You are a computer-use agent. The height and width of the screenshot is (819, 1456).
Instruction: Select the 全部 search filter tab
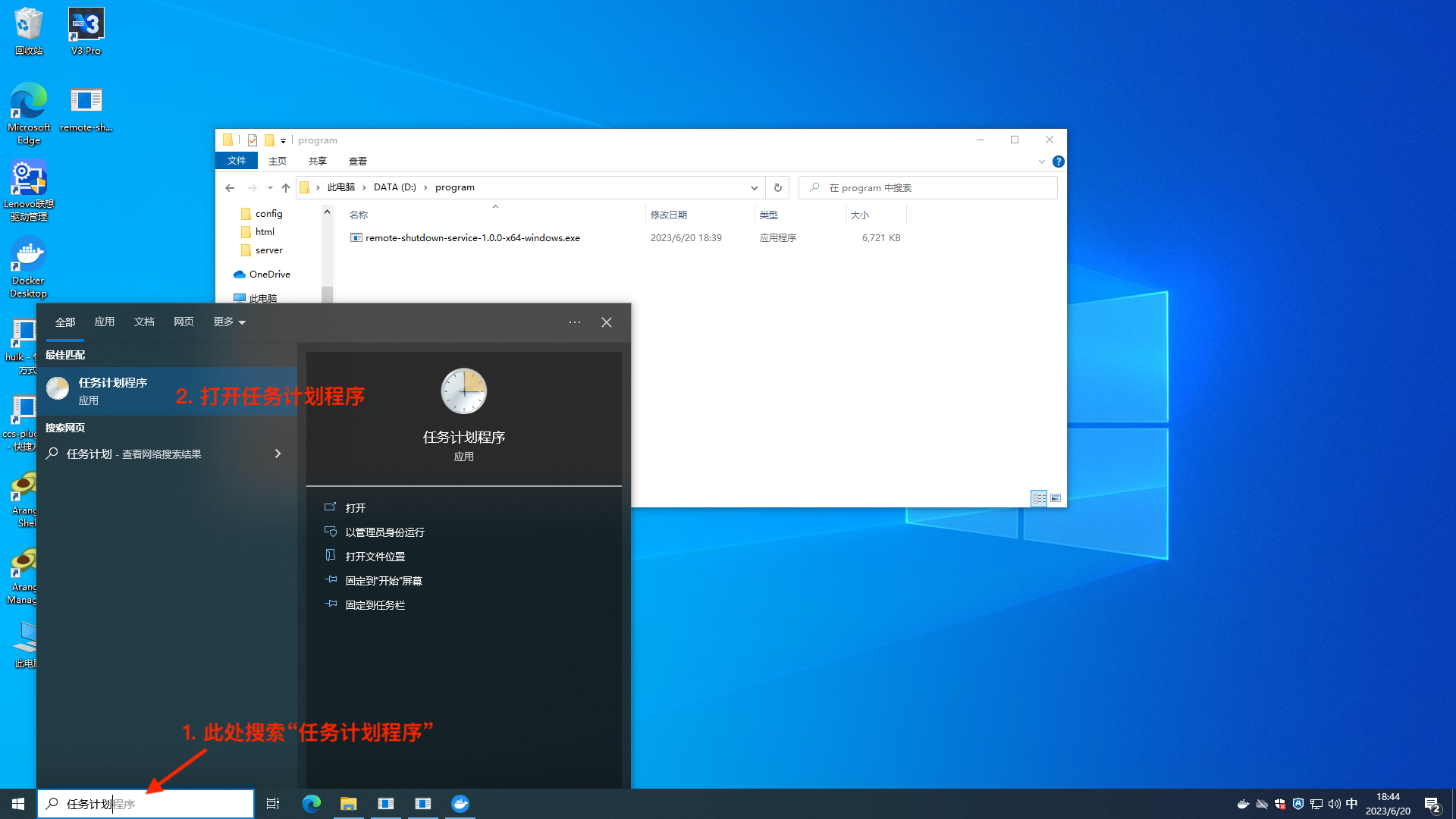[65, 322]
